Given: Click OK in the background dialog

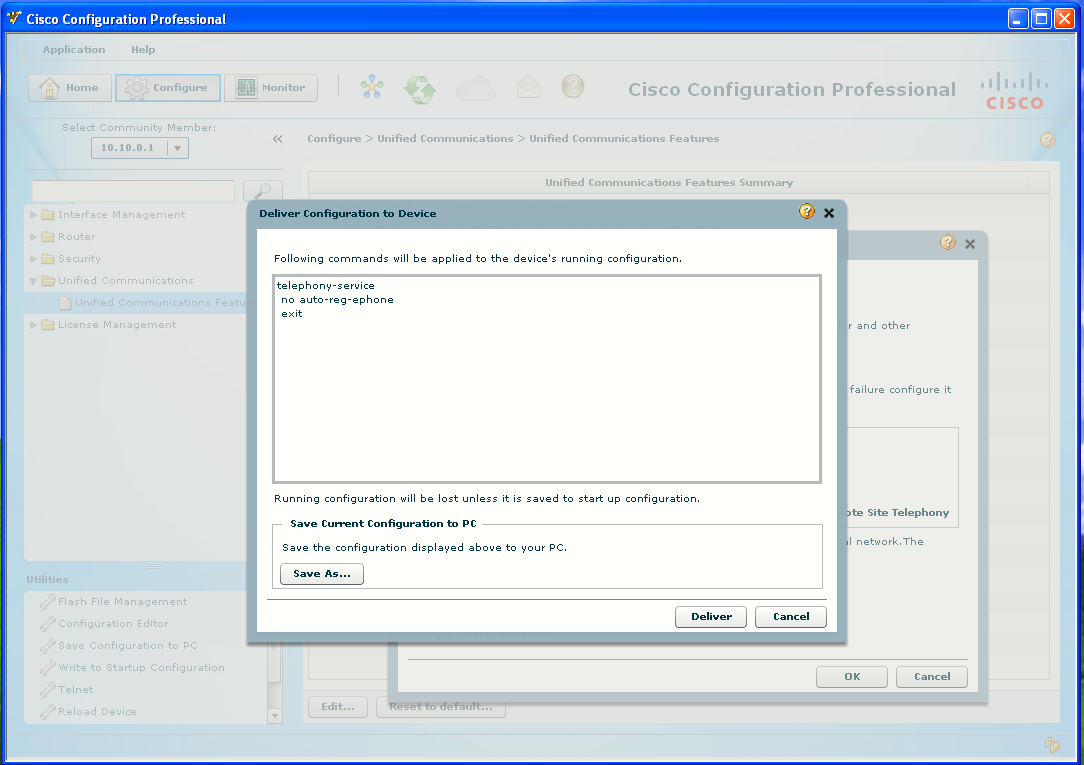Looking at the screenshot, I should tap(852, 677).
